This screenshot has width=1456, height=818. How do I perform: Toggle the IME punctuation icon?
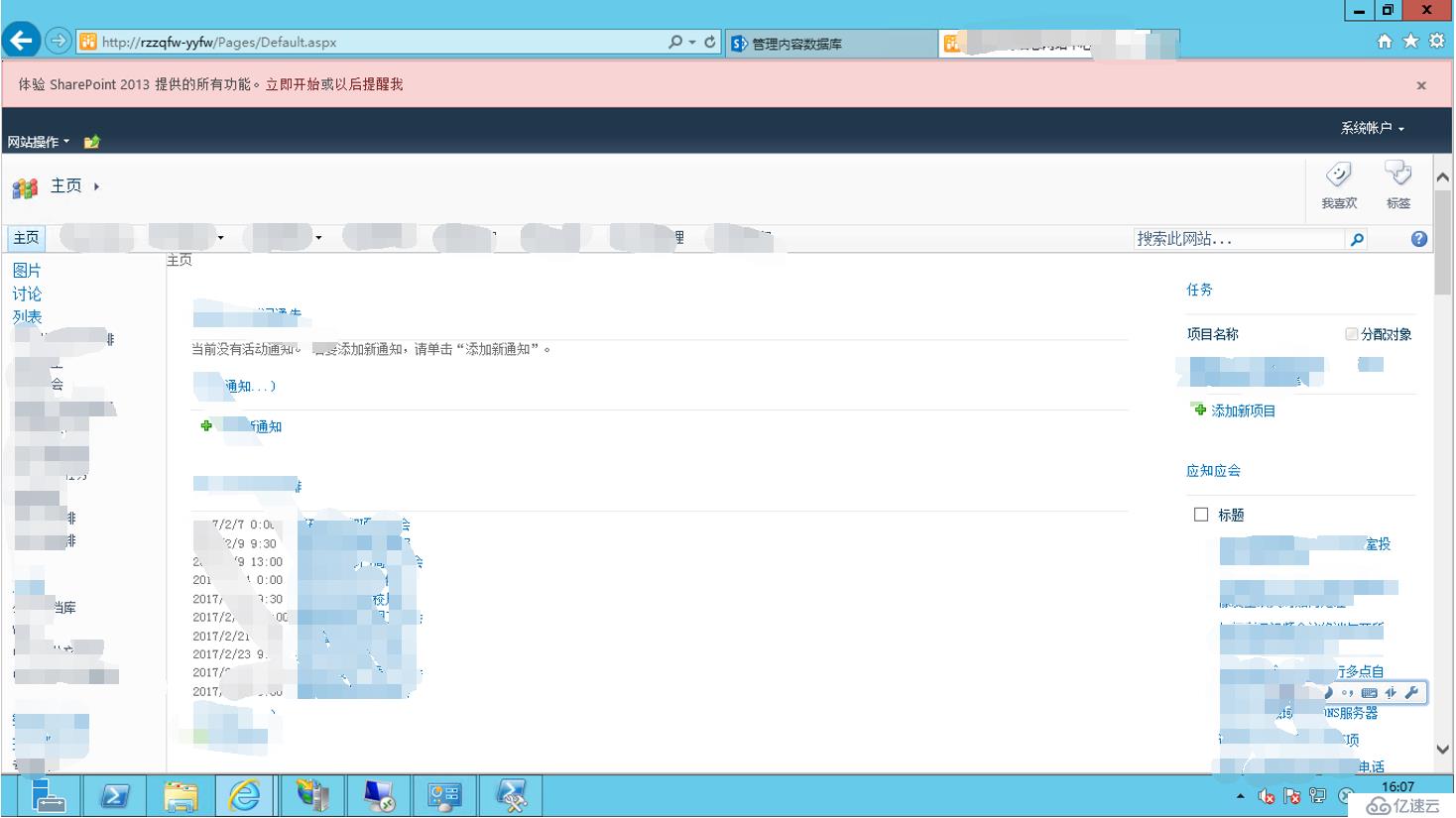[x=1347, y=693]
